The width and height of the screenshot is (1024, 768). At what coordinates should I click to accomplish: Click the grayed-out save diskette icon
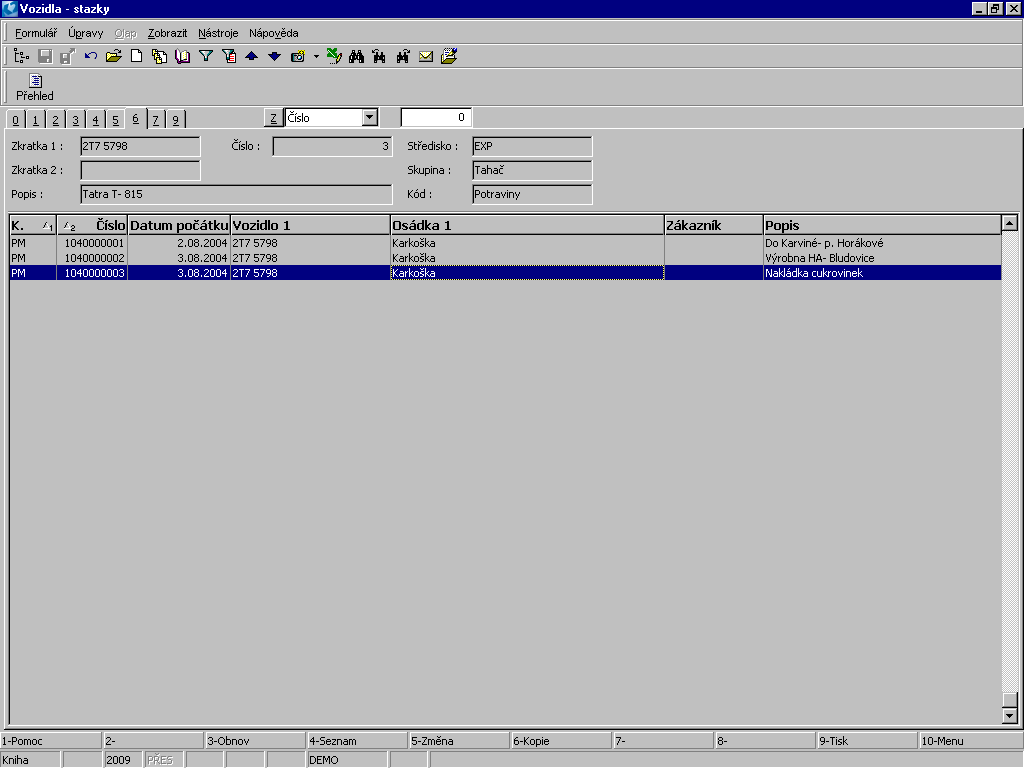[x=45, y=57]
